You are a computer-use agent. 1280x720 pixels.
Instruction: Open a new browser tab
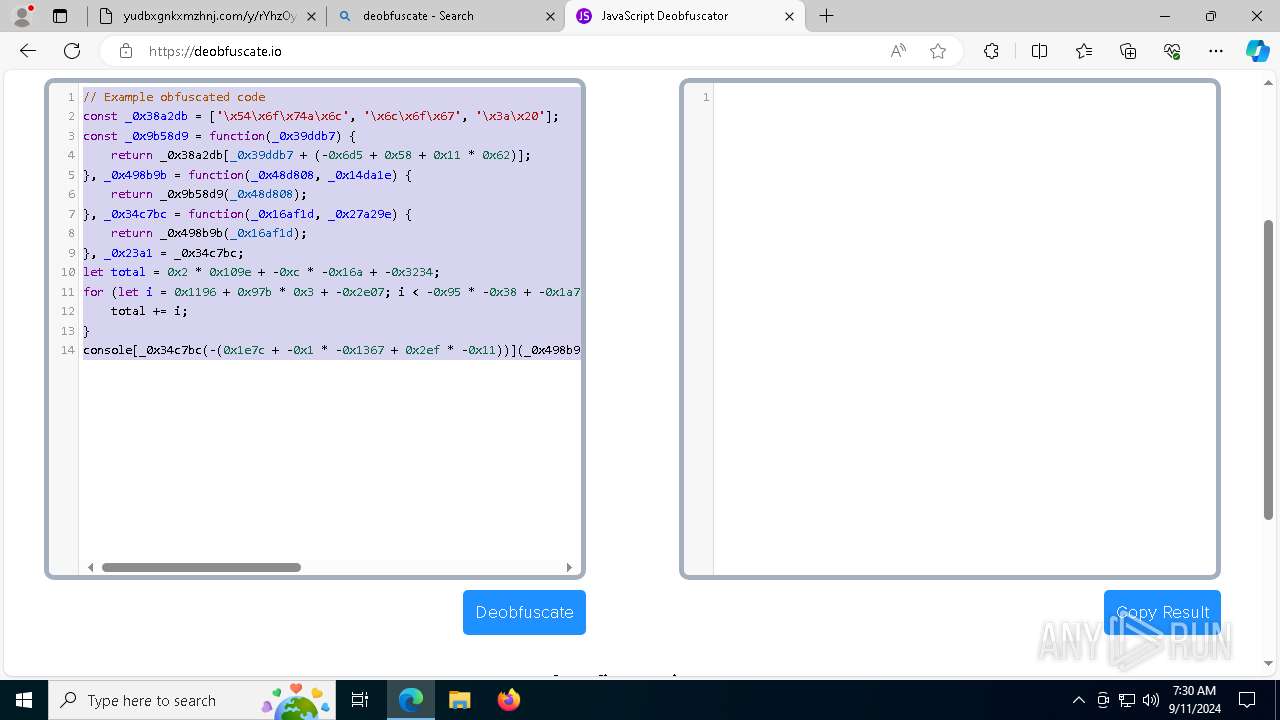coord(826,16)
